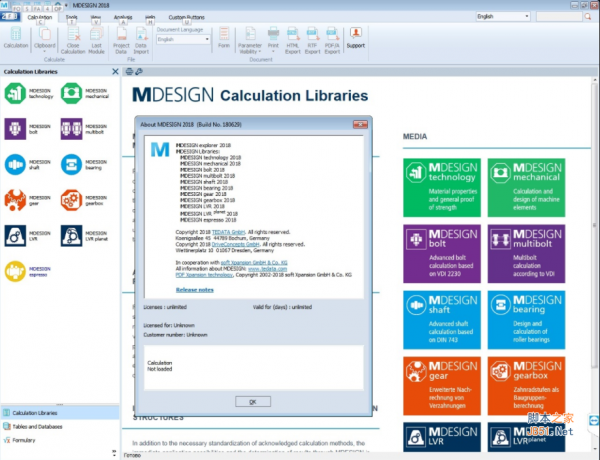Screen dimensions: 600x460
Task: Open MDESIGN technology library in sidebar
Action: point(15,92)
